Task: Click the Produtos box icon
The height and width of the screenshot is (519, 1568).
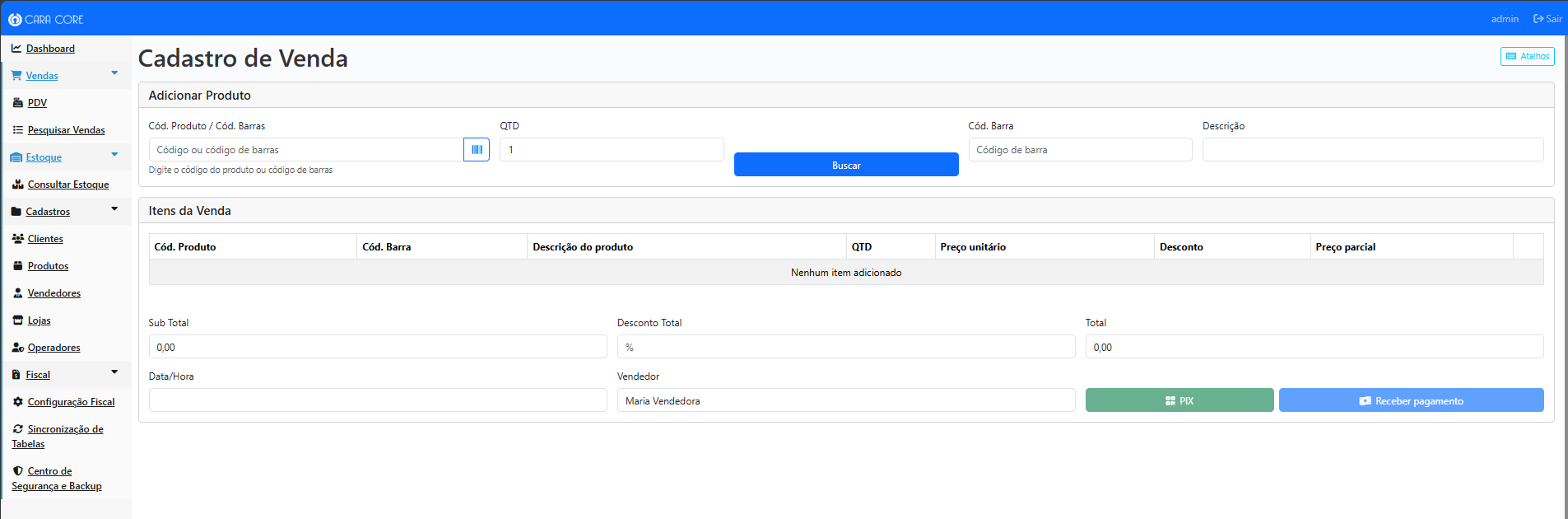Action: click(18, 266)
